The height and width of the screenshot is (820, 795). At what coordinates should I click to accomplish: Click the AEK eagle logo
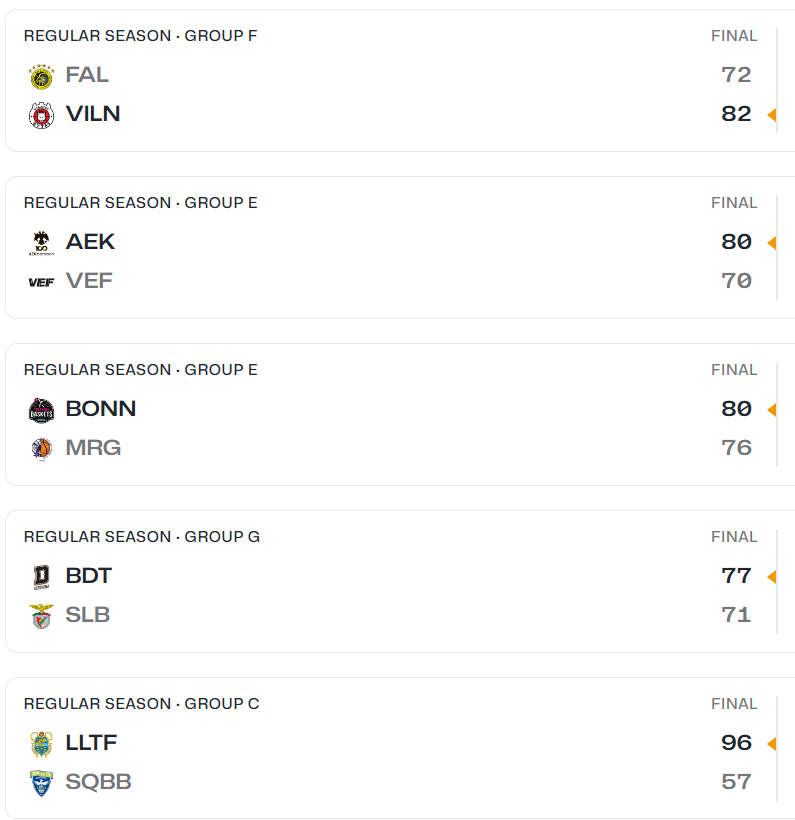pyautogui.click(x=41, y=243)
